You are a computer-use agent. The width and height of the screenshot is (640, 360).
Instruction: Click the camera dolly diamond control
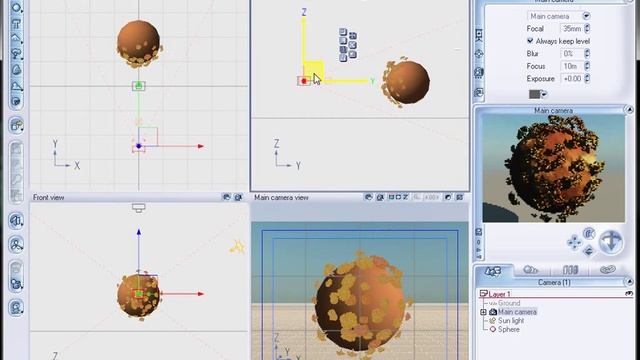(589, 251)
